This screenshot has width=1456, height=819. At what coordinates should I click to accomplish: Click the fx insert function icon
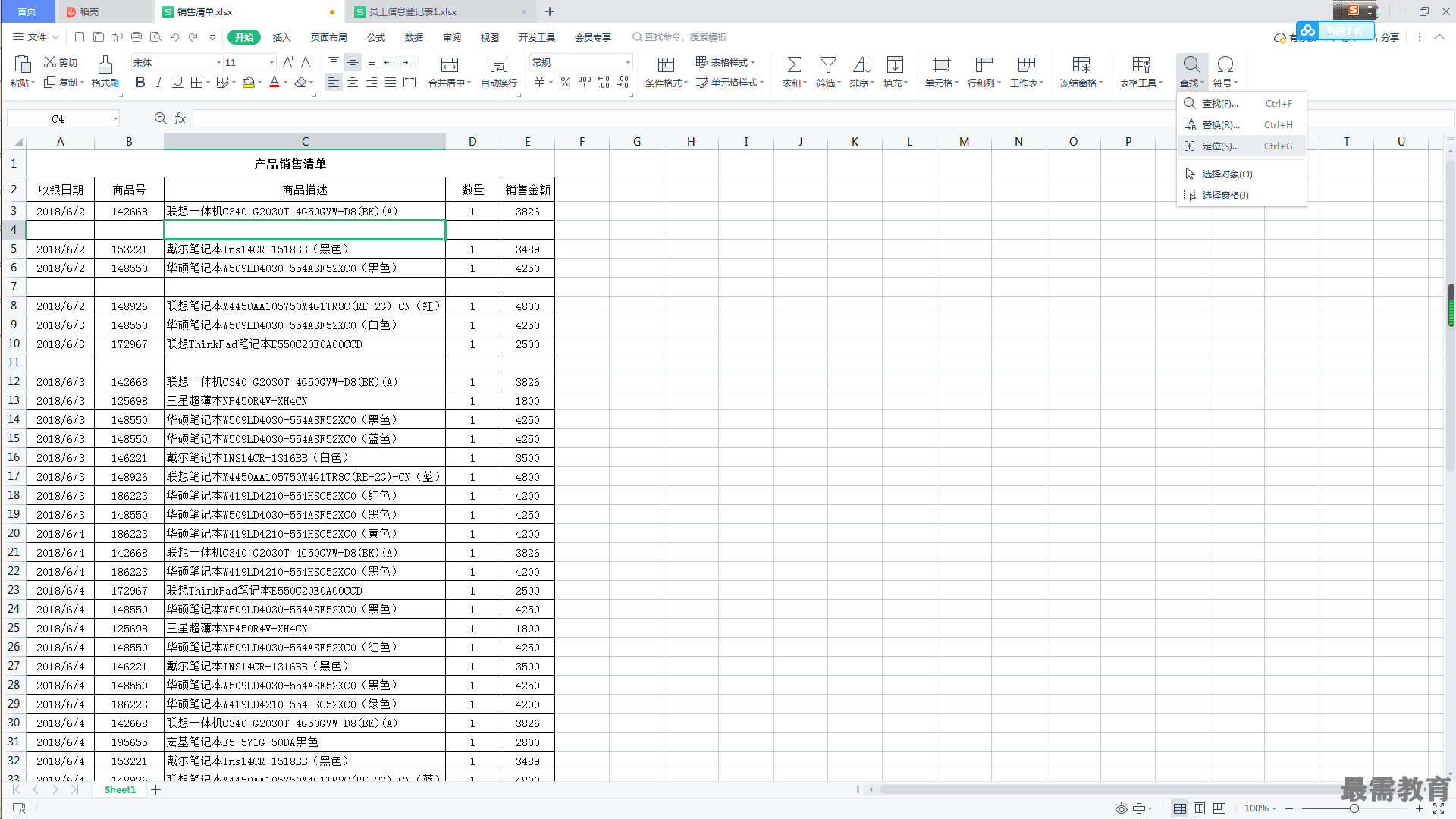pyautogui.click(x=180, y=118)
